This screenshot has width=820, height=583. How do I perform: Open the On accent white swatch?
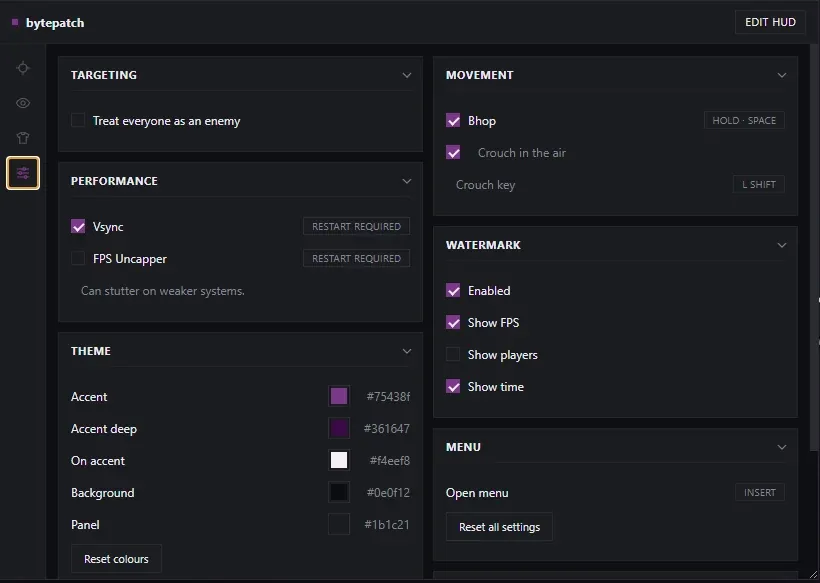coord(339,460)
